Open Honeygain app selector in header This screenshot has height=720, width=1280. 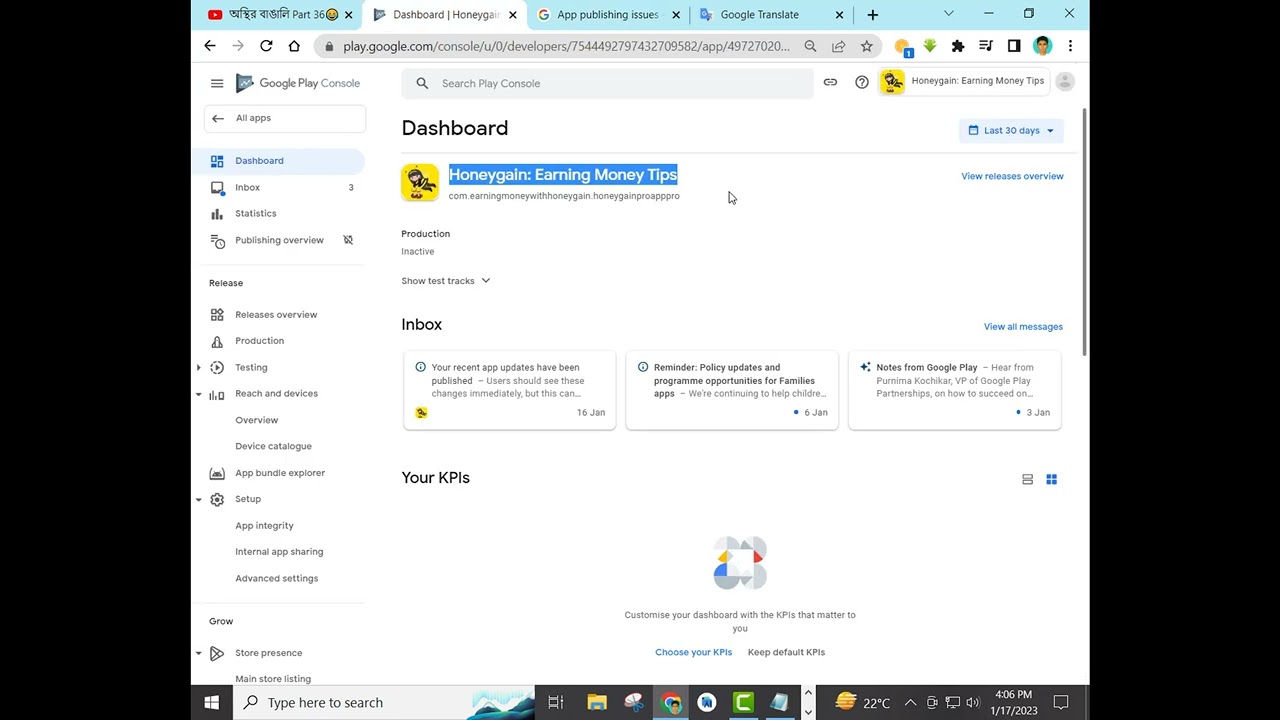964,82
